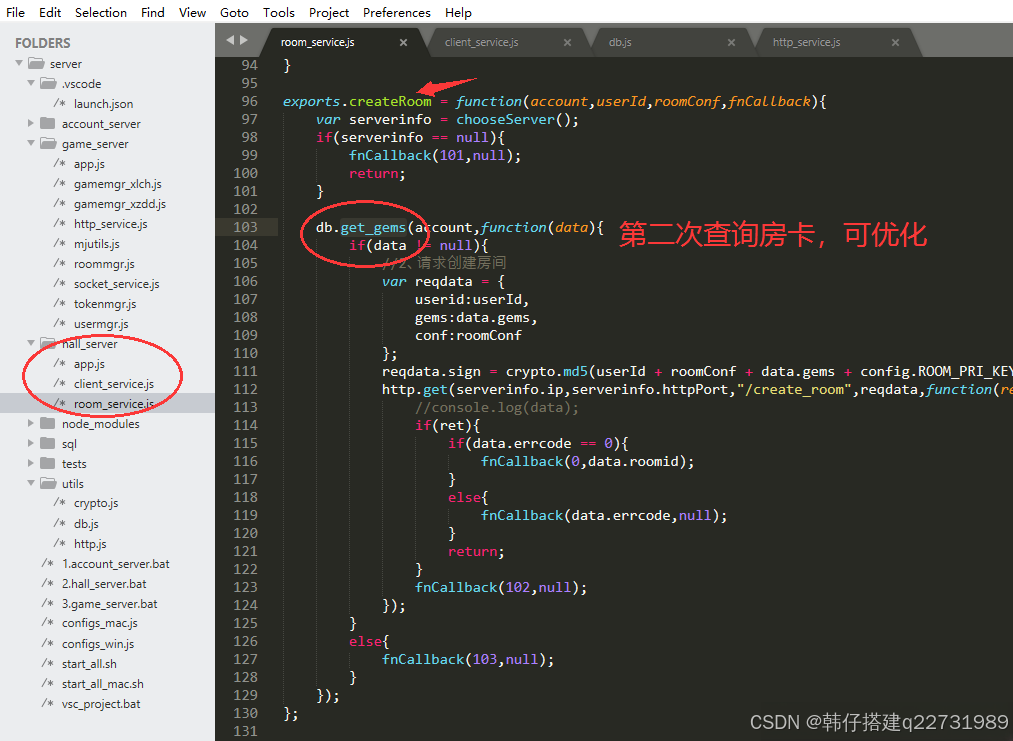
Task: Open the Project menu
Action: [329, 12]
